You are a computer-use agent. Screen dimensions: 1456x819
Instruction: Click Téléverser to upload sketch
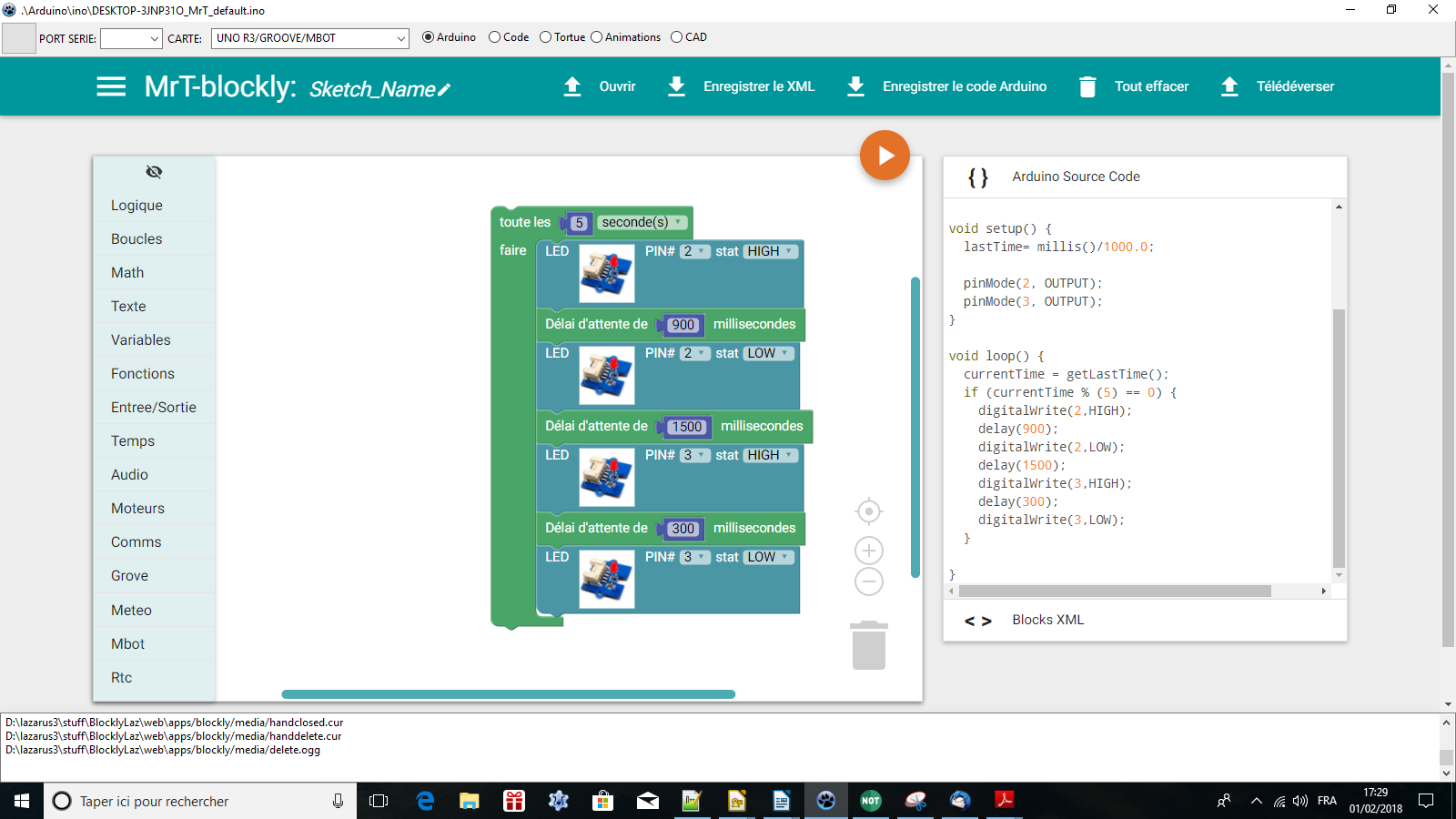click(x=1277, y=86)
